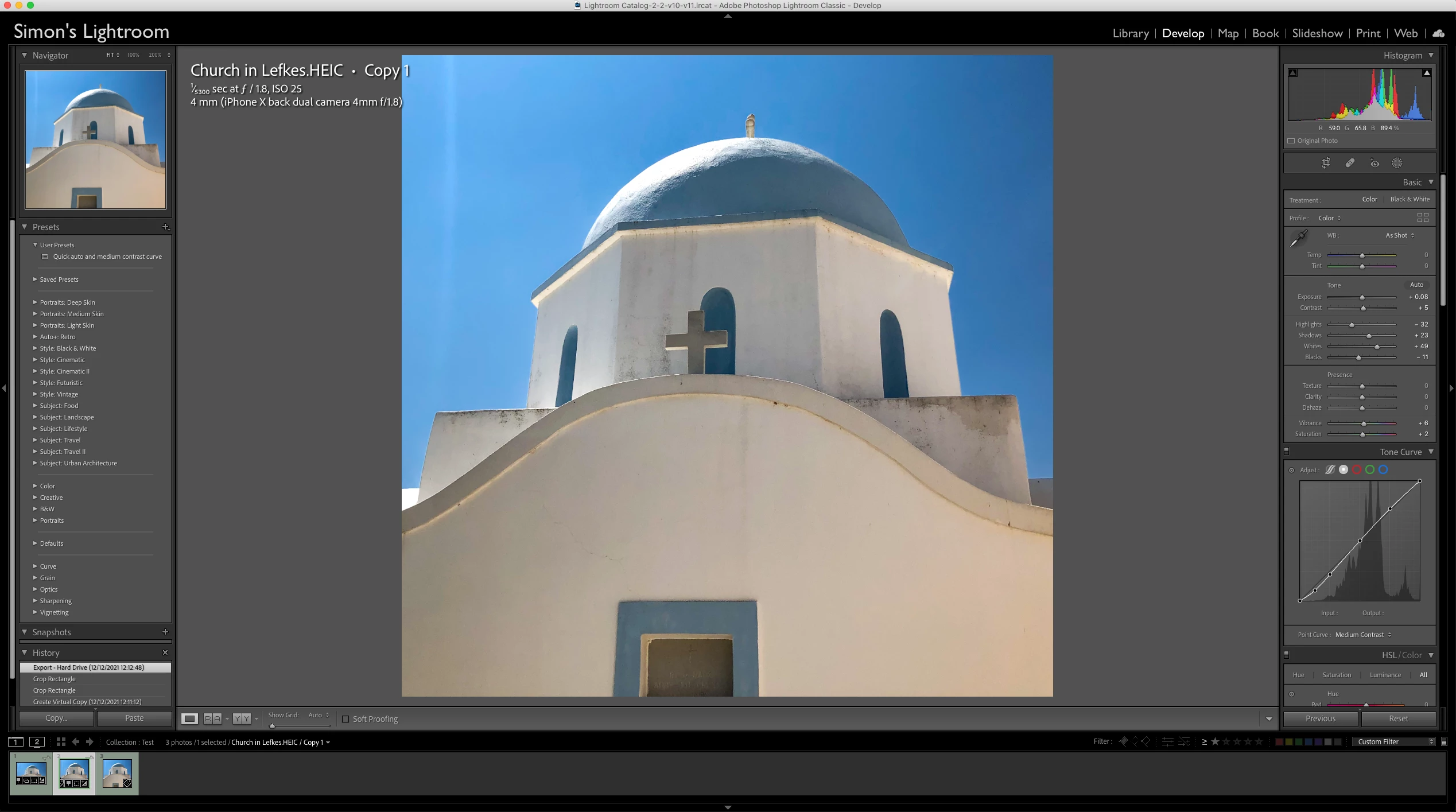Open the Profile Browser grid icon
The height and width of the screenshot is (812, 1456).
tap(1423, 217)
